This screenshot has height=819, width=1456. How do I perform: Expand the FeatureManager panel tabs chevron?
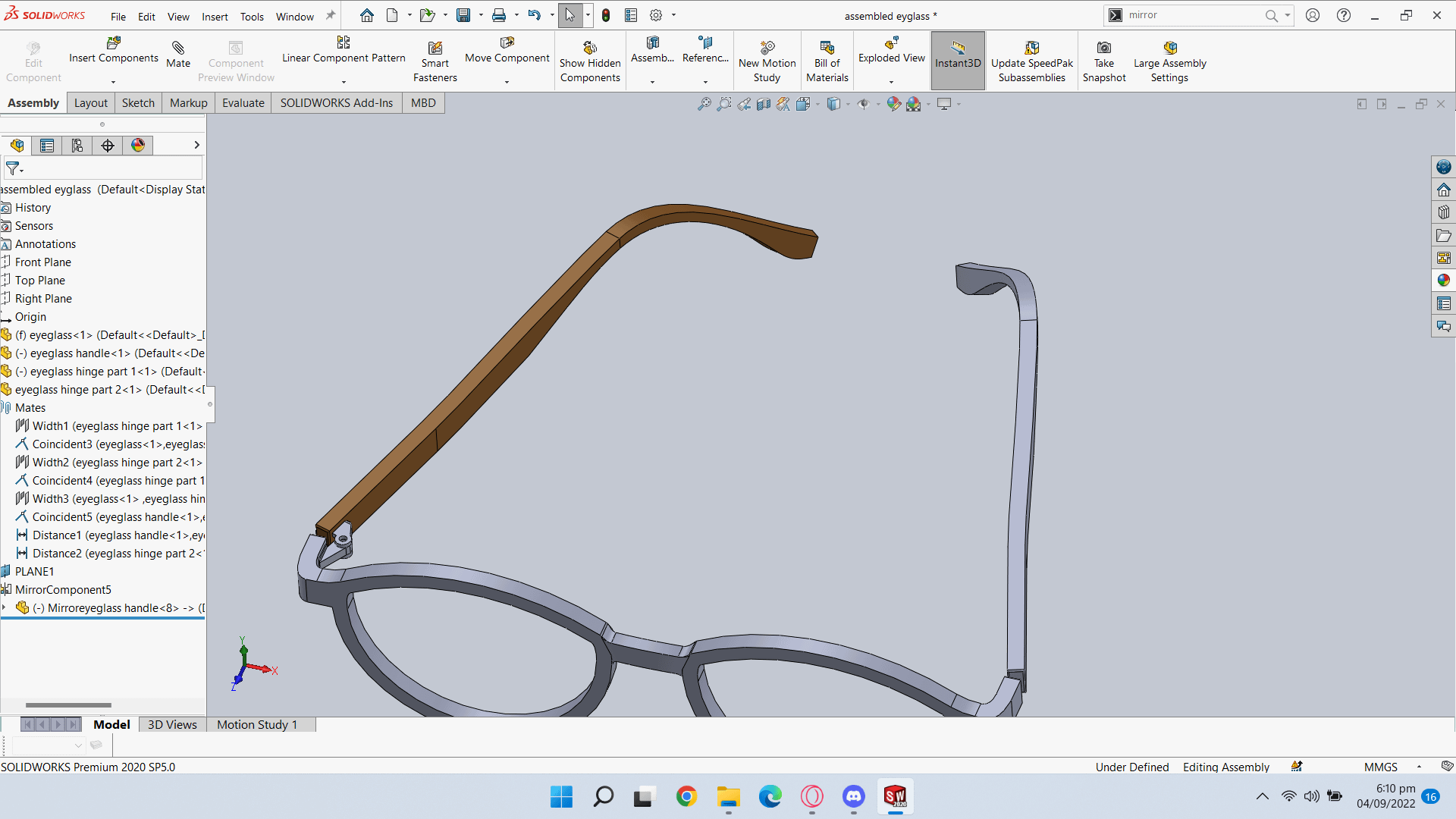coord(197,145)
